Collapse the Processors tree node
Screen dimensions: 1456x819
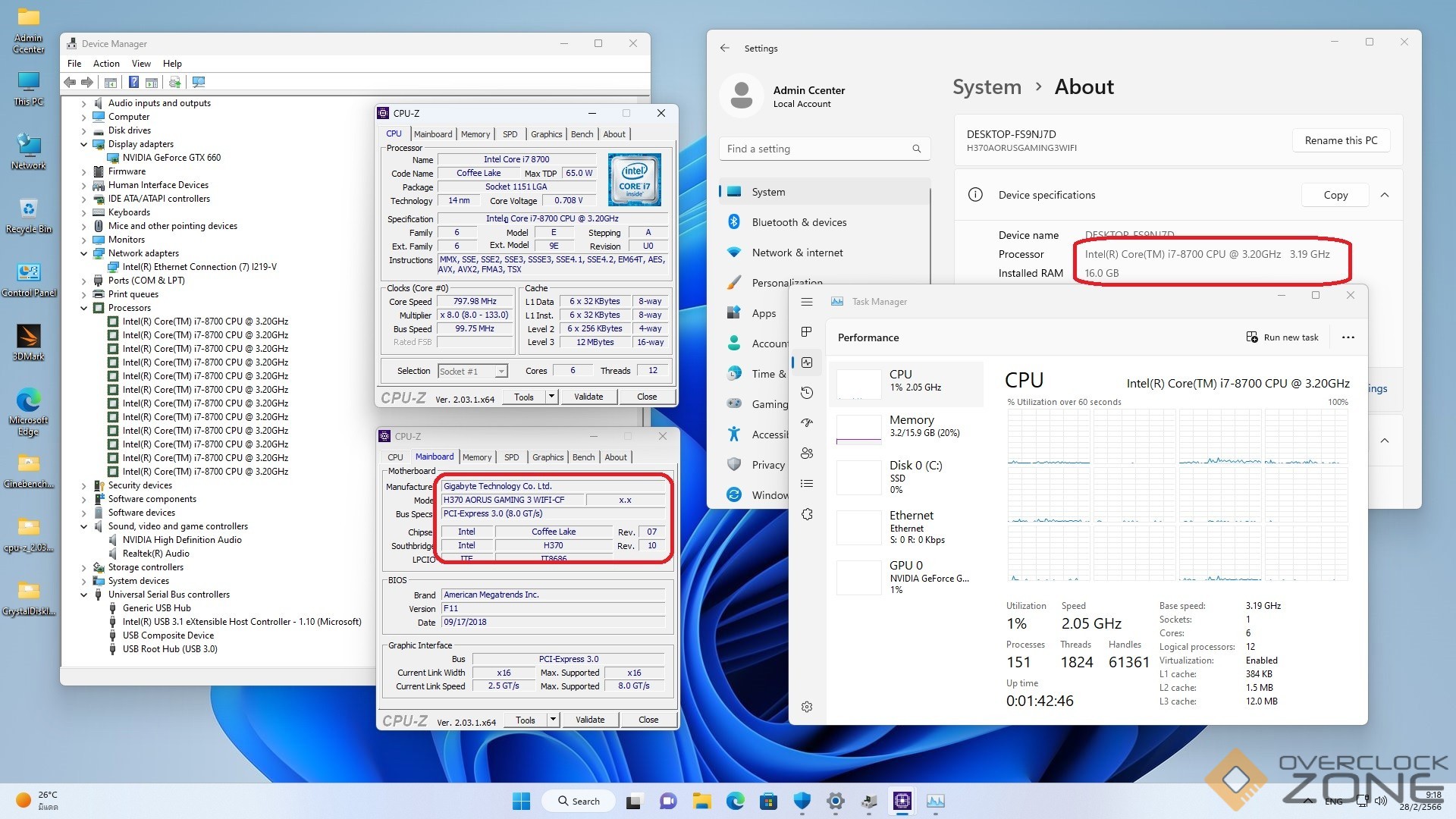pyautogui.click(x=84, y=308)
